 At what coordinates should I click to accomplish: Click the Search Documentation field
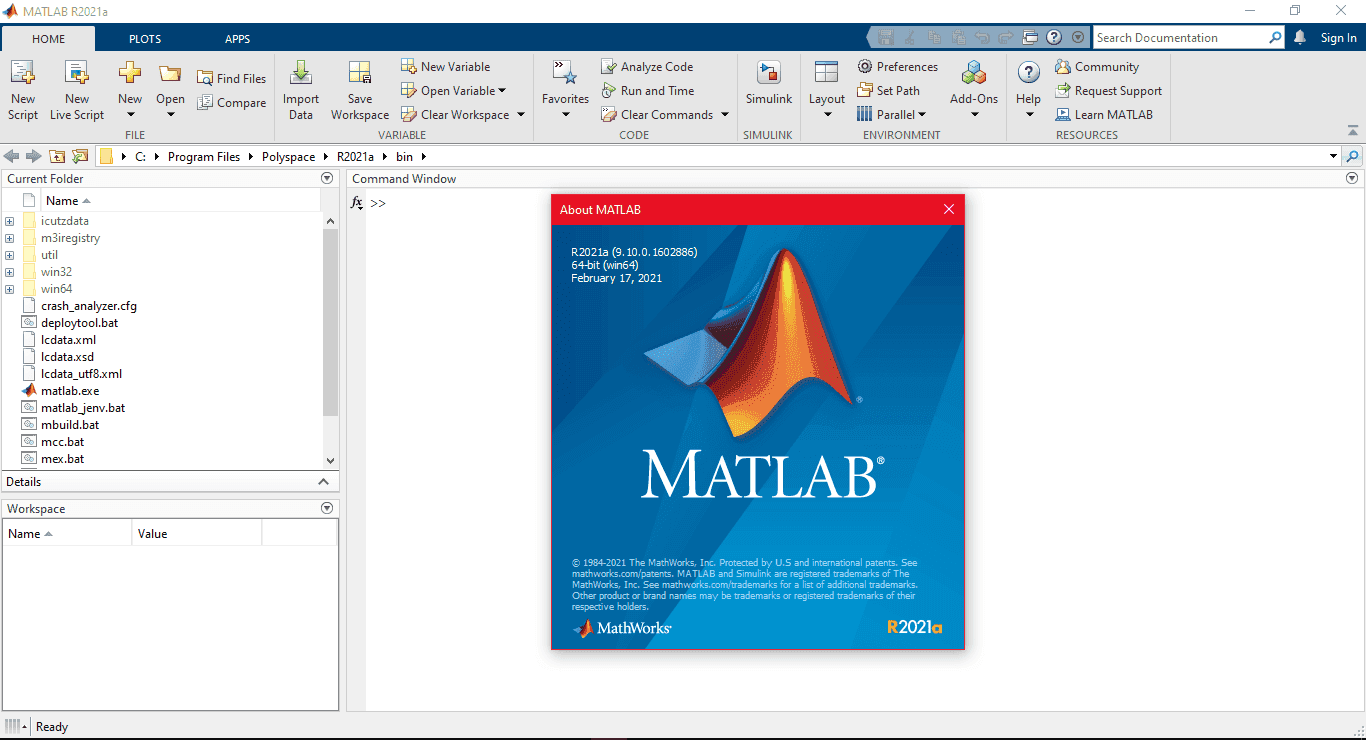tap(1180, 37)
